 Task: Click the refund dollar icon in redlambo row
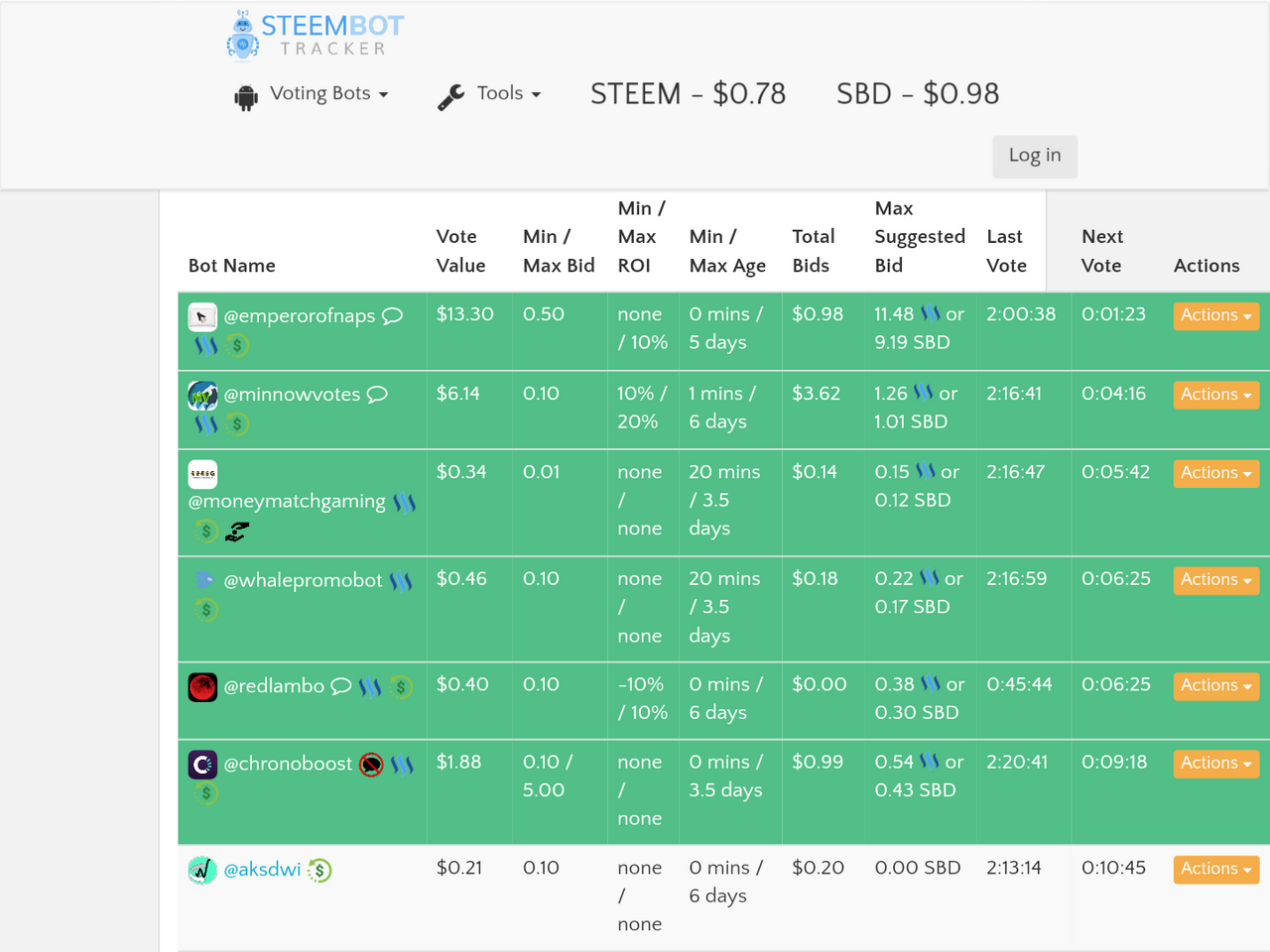pos(401,686)
